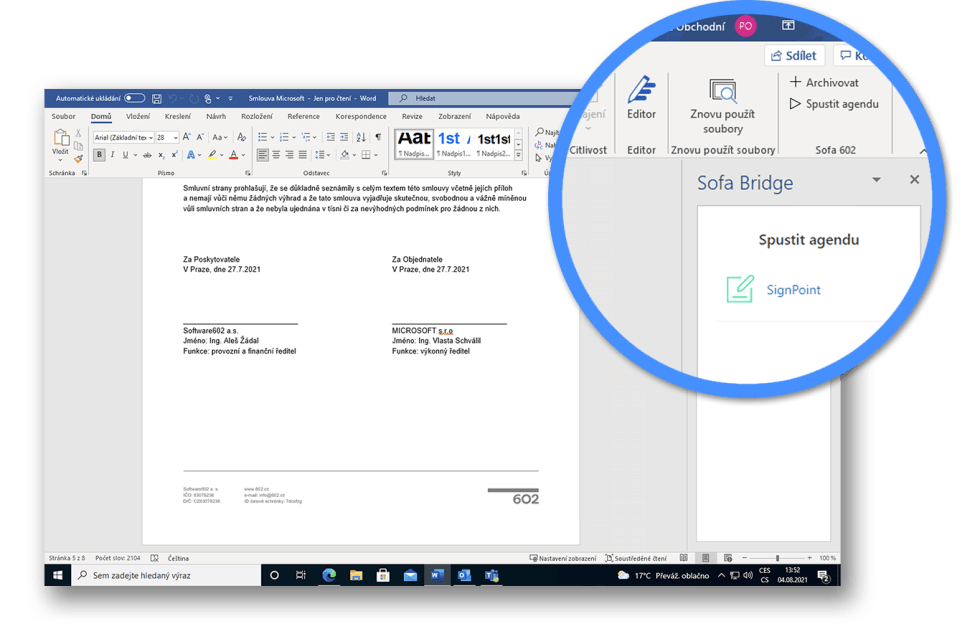
Task: Switch to the Kreslení tab
Action: (x=178, y=116)
